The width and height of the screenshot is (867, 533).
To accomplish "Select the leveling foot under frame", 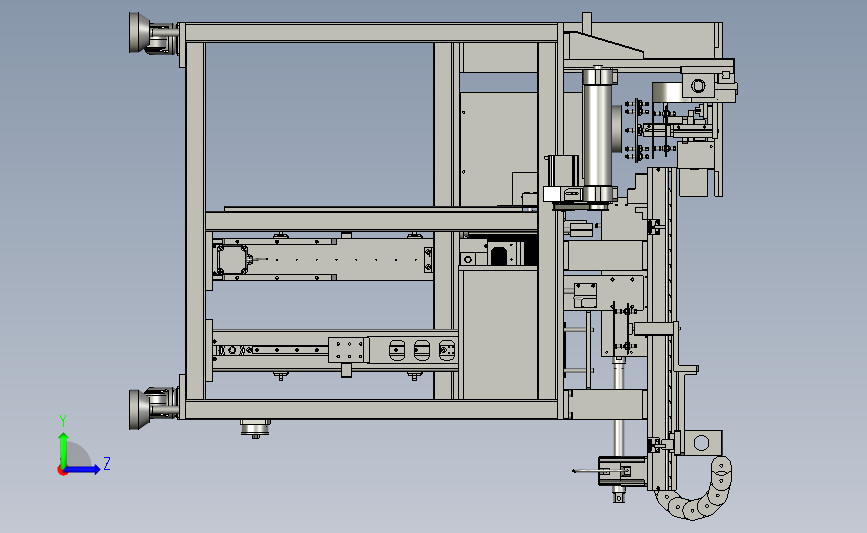I will pos(255,428).
